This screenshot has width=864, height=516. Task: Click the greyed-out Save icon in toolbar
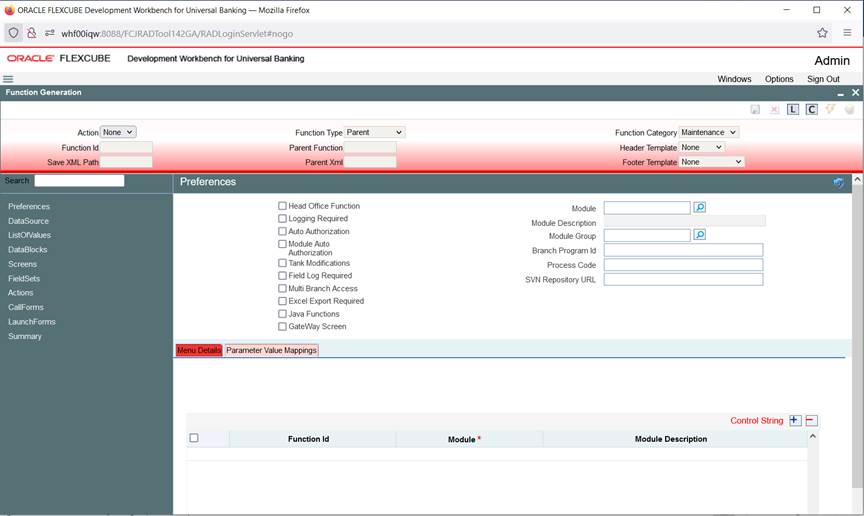pos(755,109)
